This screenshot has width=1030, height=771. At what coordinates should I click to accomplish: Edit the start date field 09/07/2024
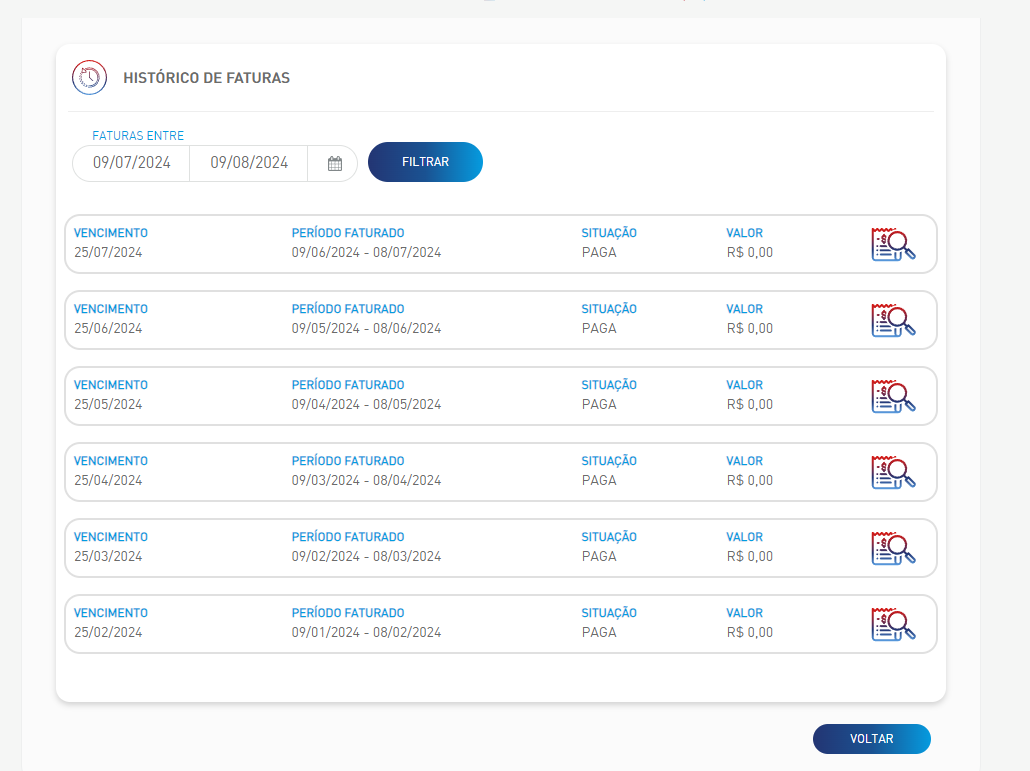point(131,163)
